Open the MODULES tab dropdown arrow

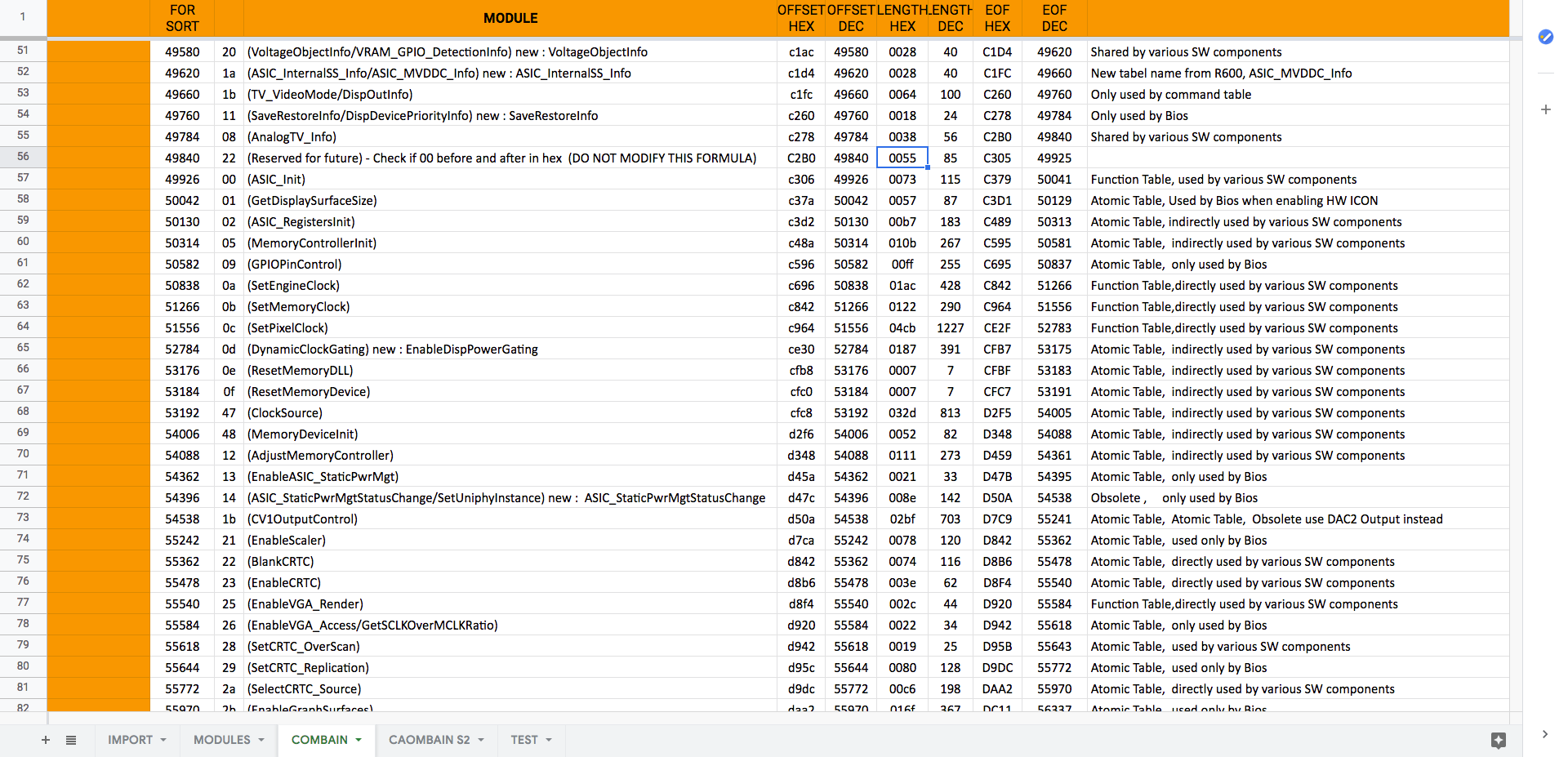[261, 740]
